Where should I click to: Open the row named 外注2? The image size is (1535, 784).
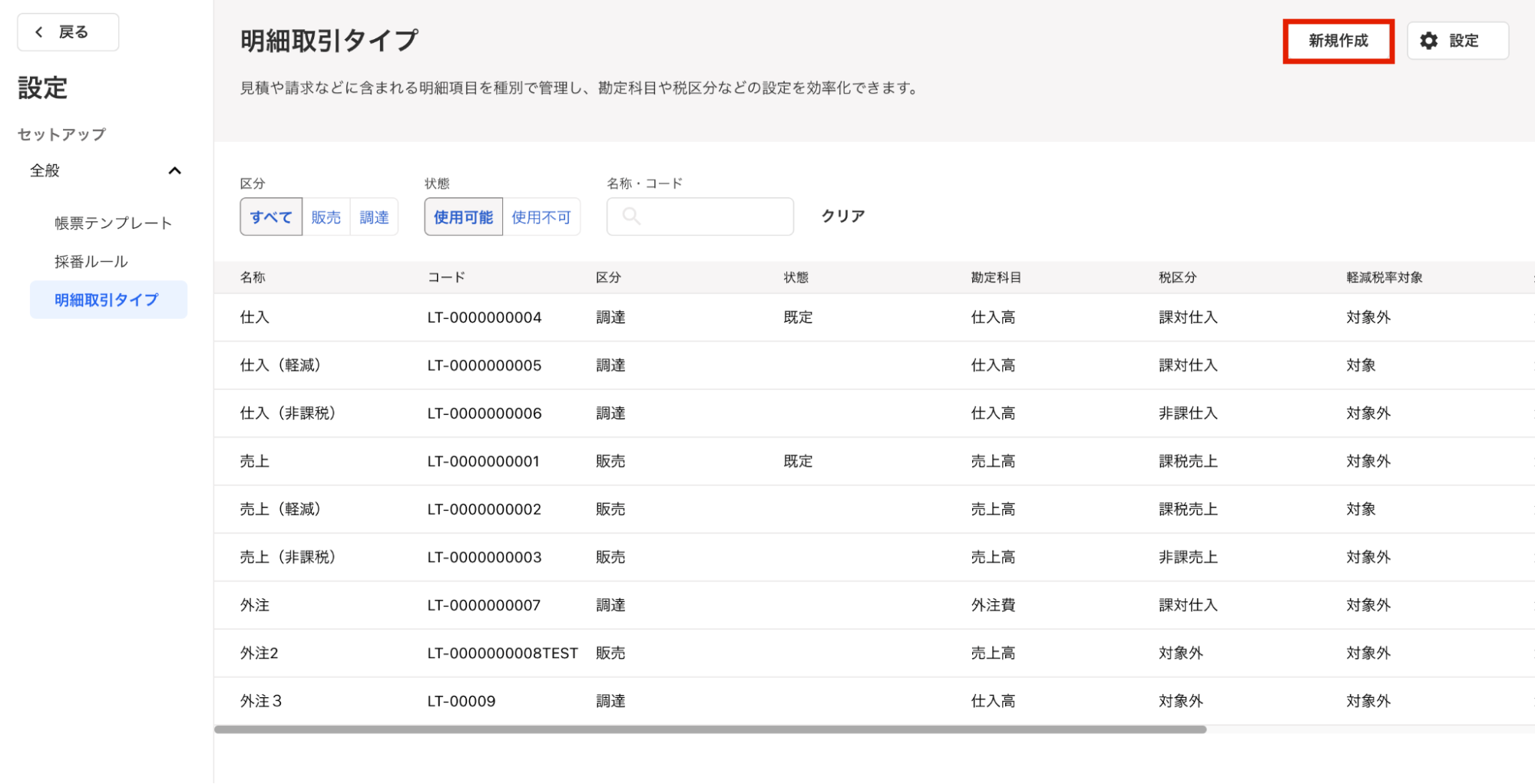point(875,653)
